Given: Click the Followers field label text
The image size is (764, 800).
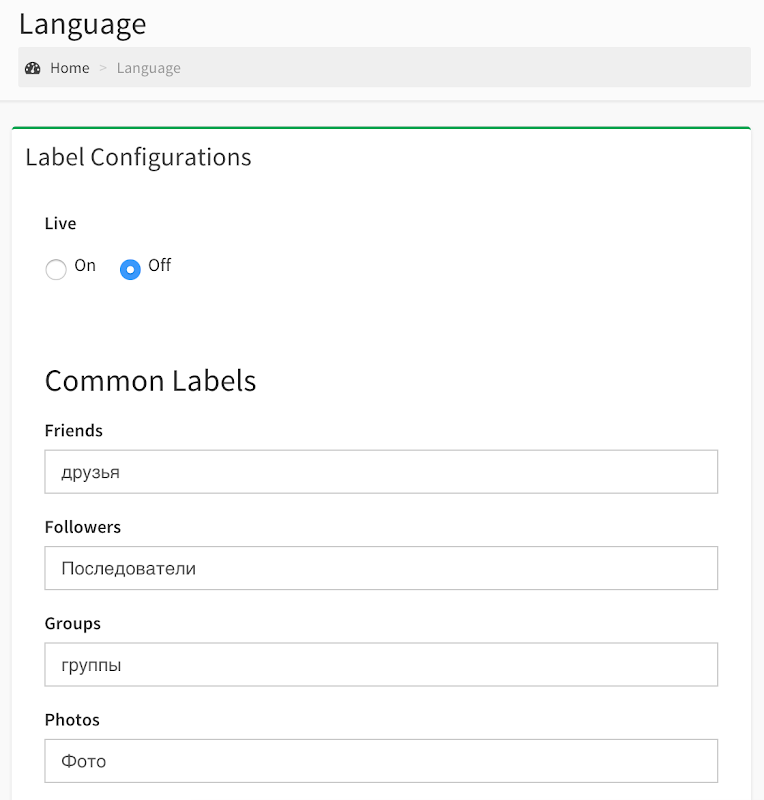Looking at the screenshot, I should click(83, 527).
